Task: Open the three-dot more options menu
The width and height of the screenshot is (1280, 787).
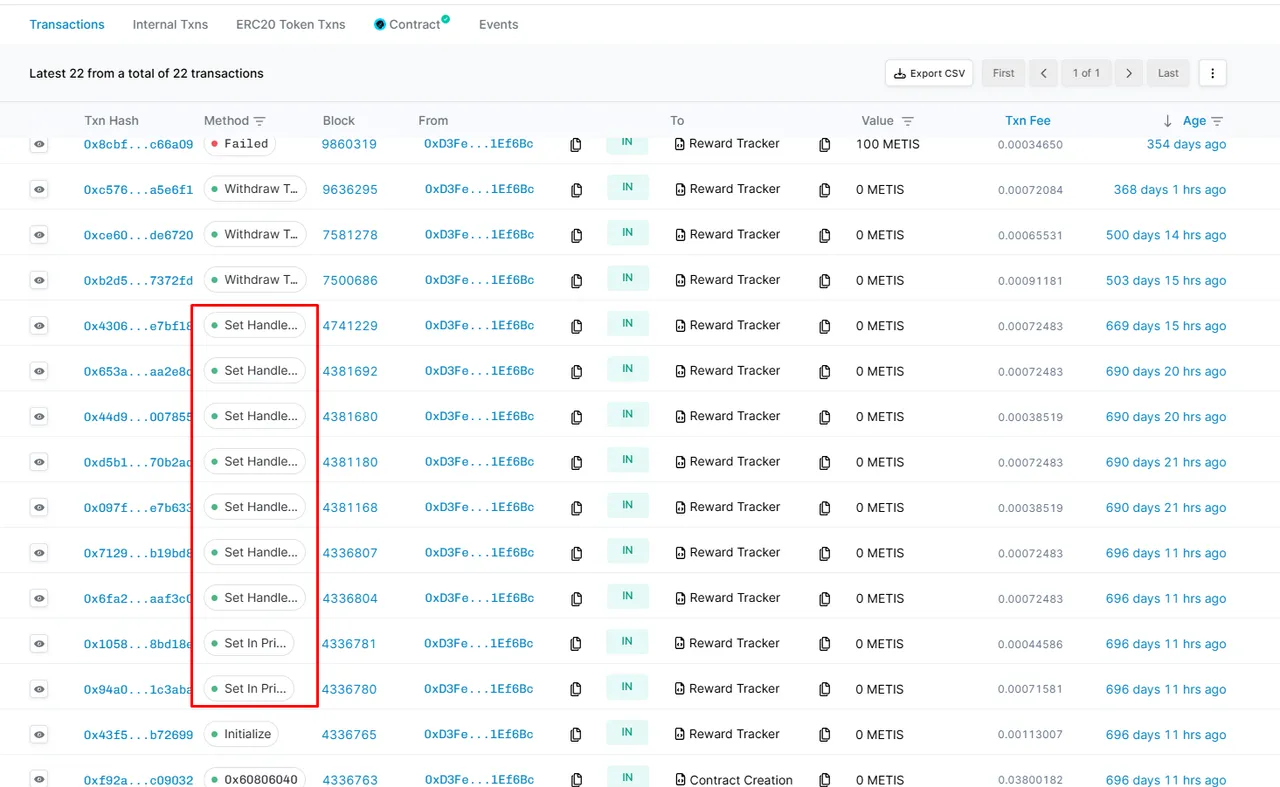Action: [1212, 73]
